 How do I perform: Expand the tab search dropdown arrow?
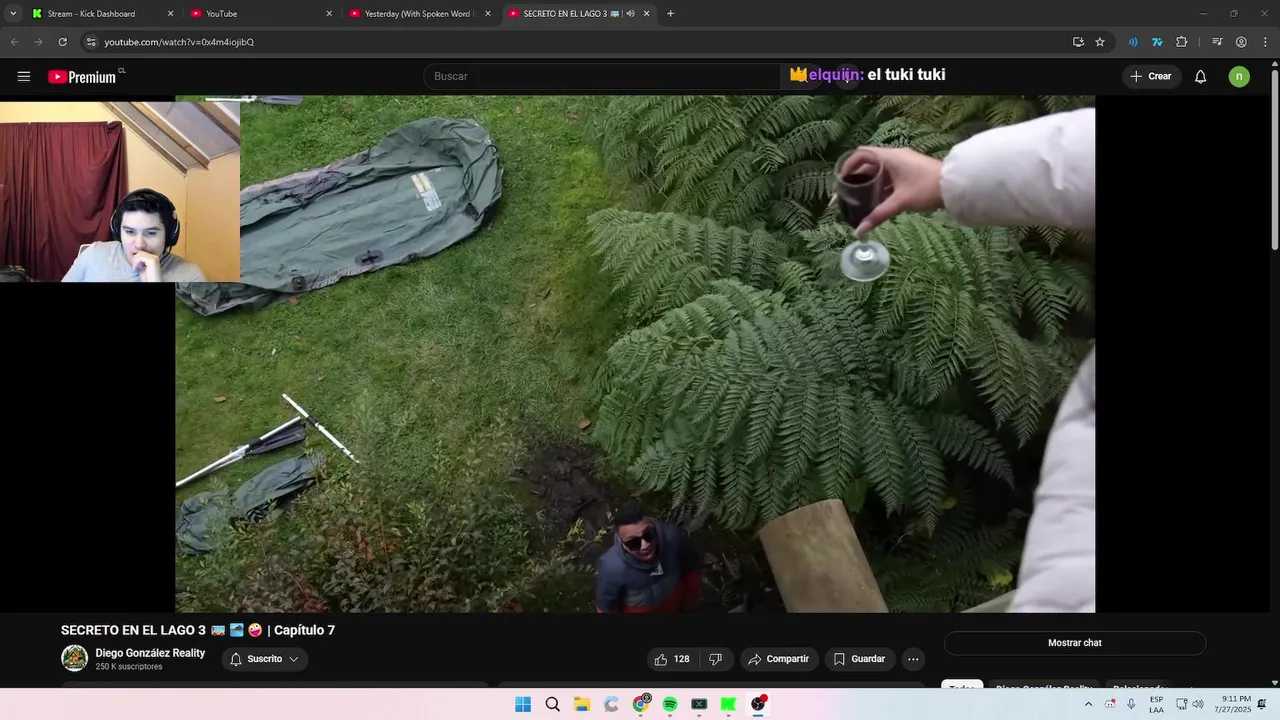tap(13, 14)
